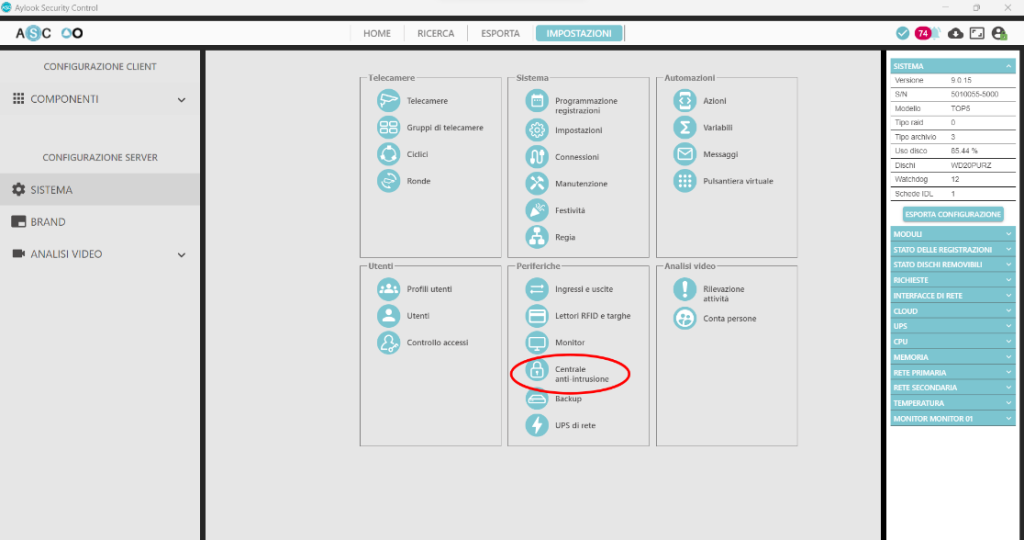Switch to the ESPORTA tab
The width and height of the screenshot is (1024, 540).
click(500, 33)
